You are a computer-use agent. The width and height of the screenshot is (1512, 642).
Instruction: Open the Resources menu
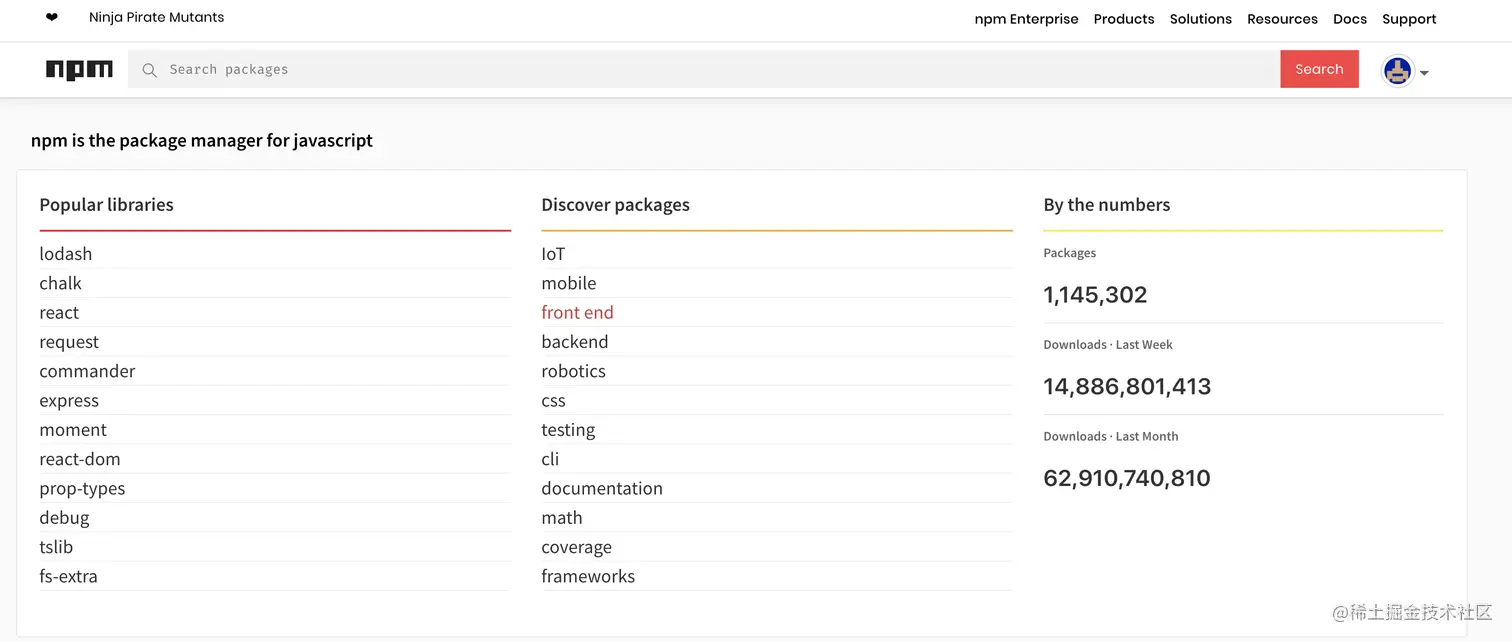coord(1282,19)
